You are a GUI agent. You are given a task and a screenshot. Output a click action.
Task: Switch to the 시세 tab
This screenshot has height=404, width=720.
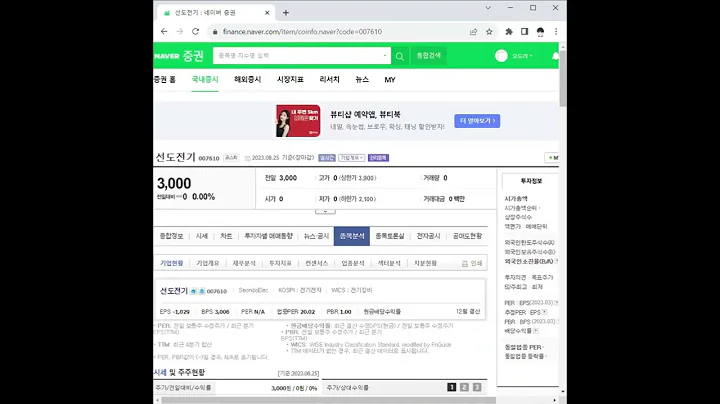coord(202,236)
